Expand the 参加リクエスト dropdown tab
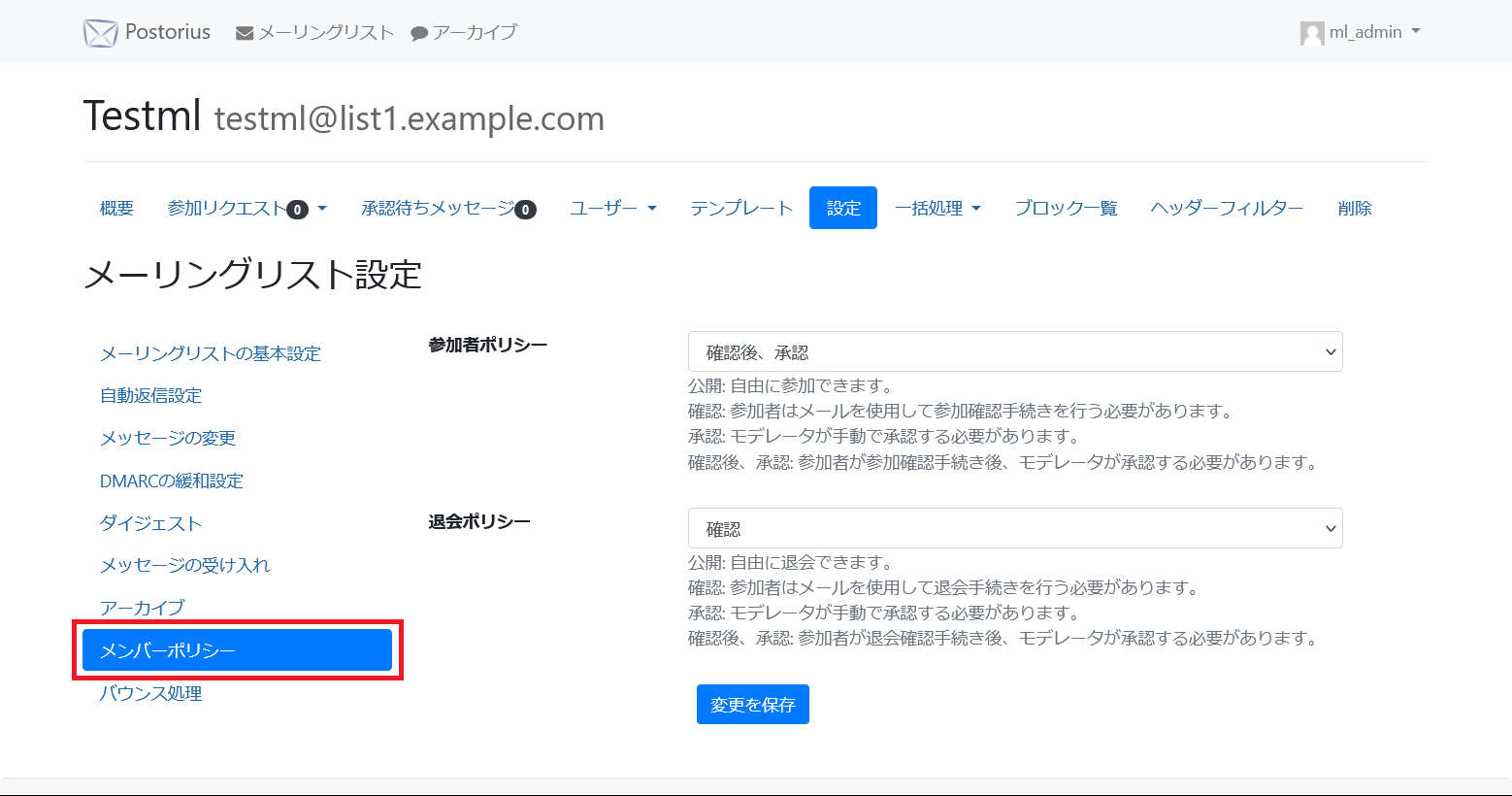 pyautogui.click(x=247, y=208)
